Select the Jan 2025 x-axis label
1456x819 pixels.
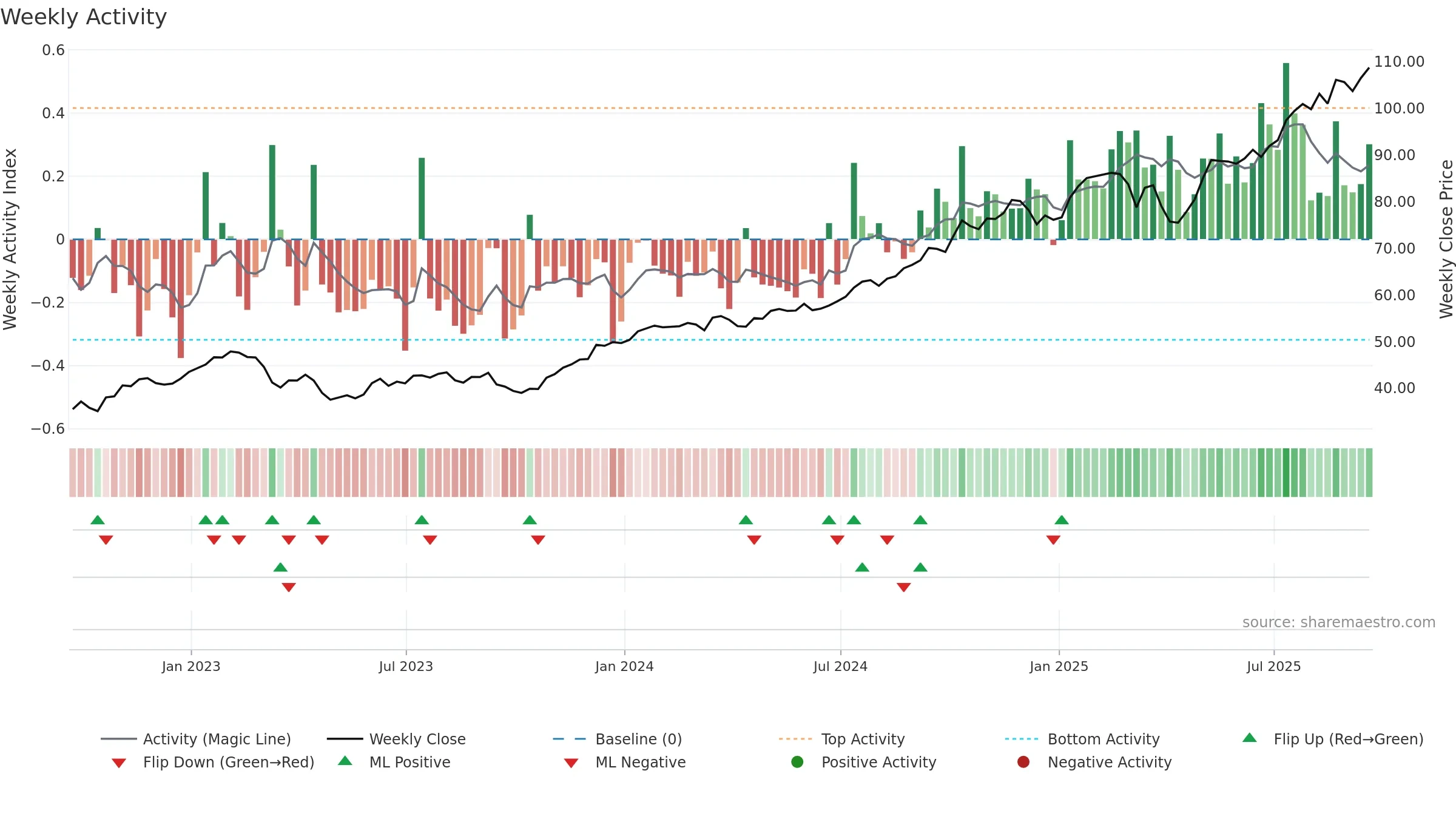[1059, 666]
